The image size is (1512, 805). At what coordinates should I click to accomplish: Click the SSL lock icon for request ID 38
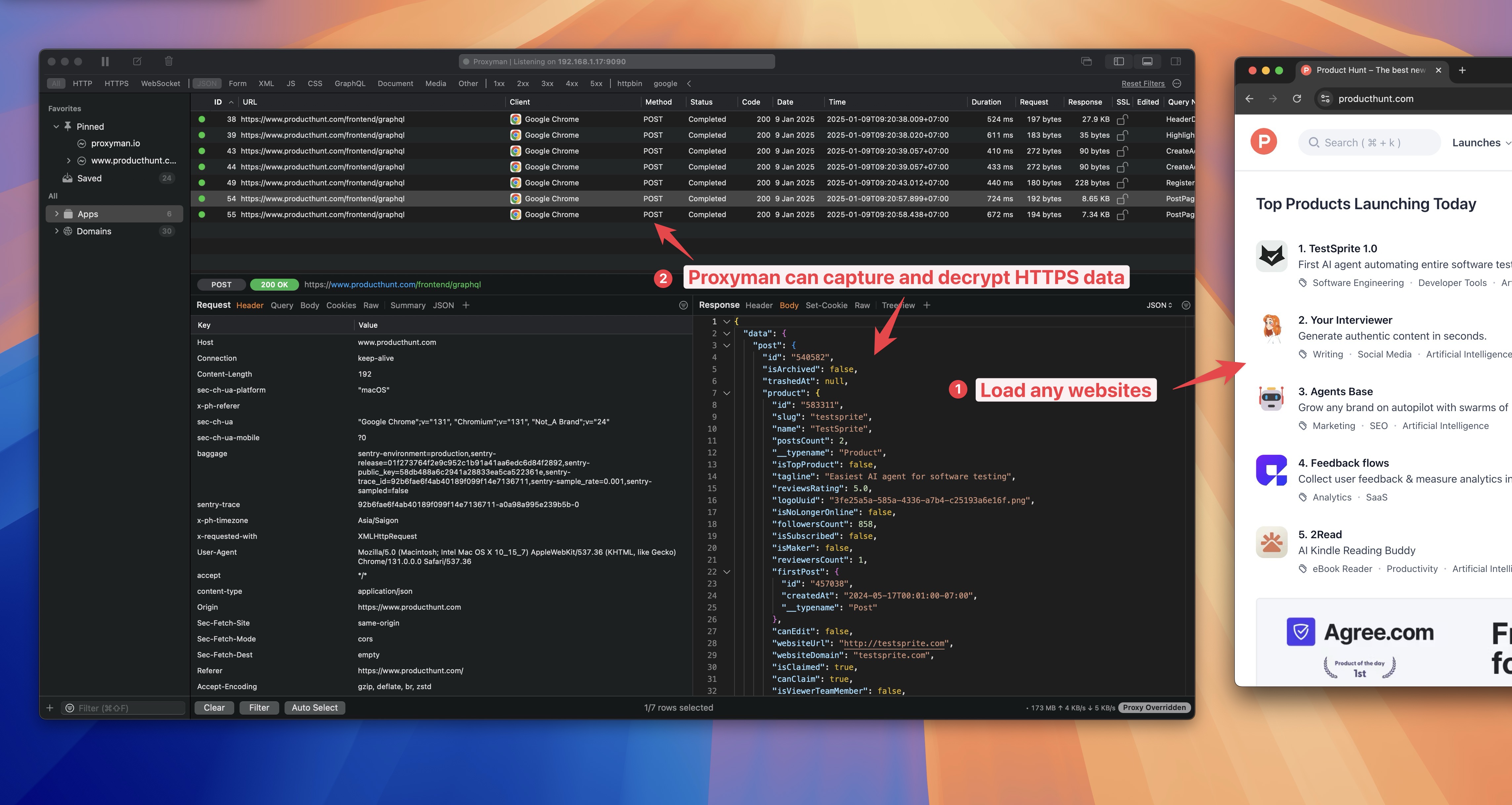[1122, 119]
